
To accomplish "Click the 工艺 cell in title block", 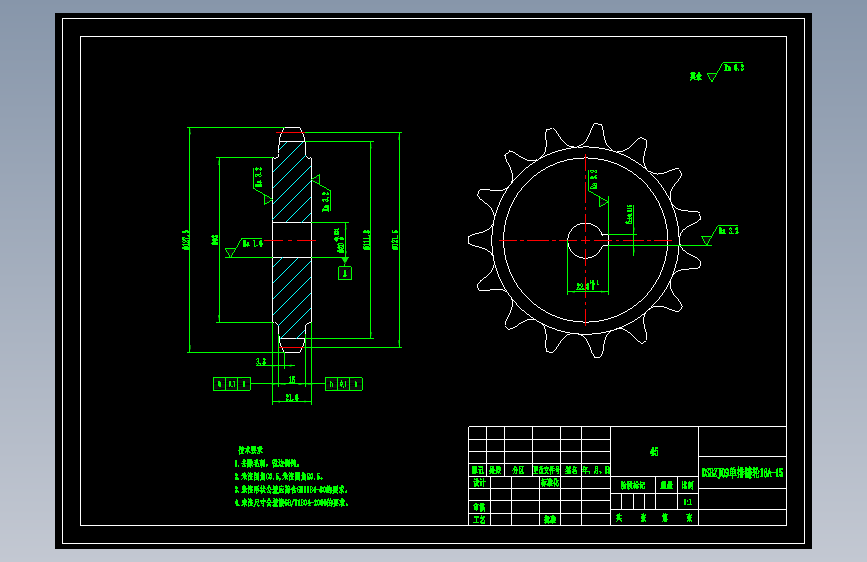I will click(x=479, y=519).
